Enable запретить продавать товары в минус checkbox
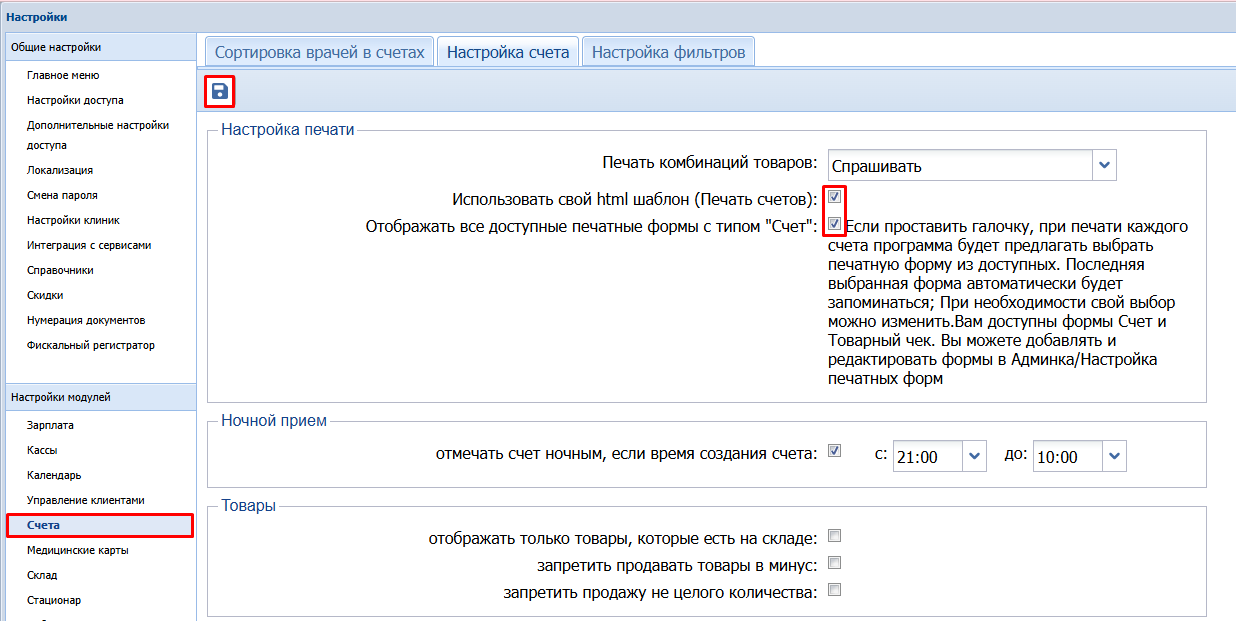1236x621 pixels. tap(834, 563)
